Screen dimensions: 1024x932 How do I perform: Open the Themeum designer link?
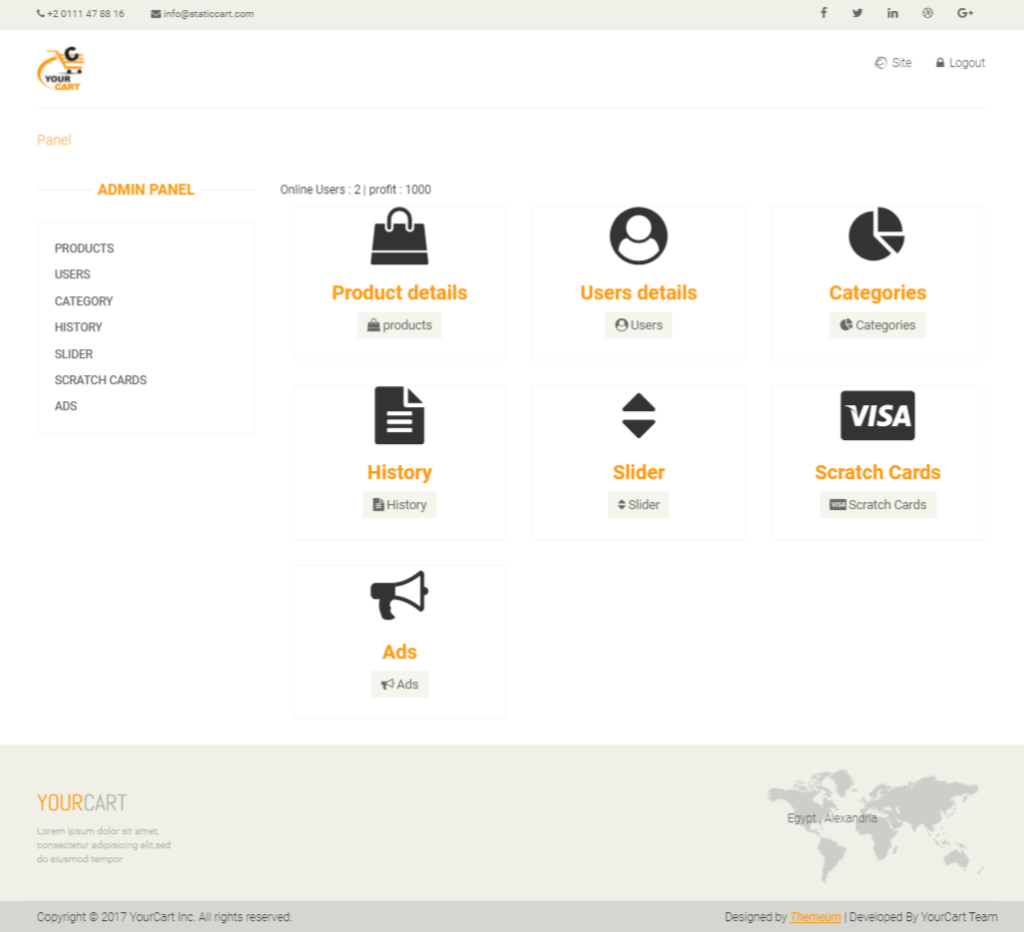tap(815, 917)
